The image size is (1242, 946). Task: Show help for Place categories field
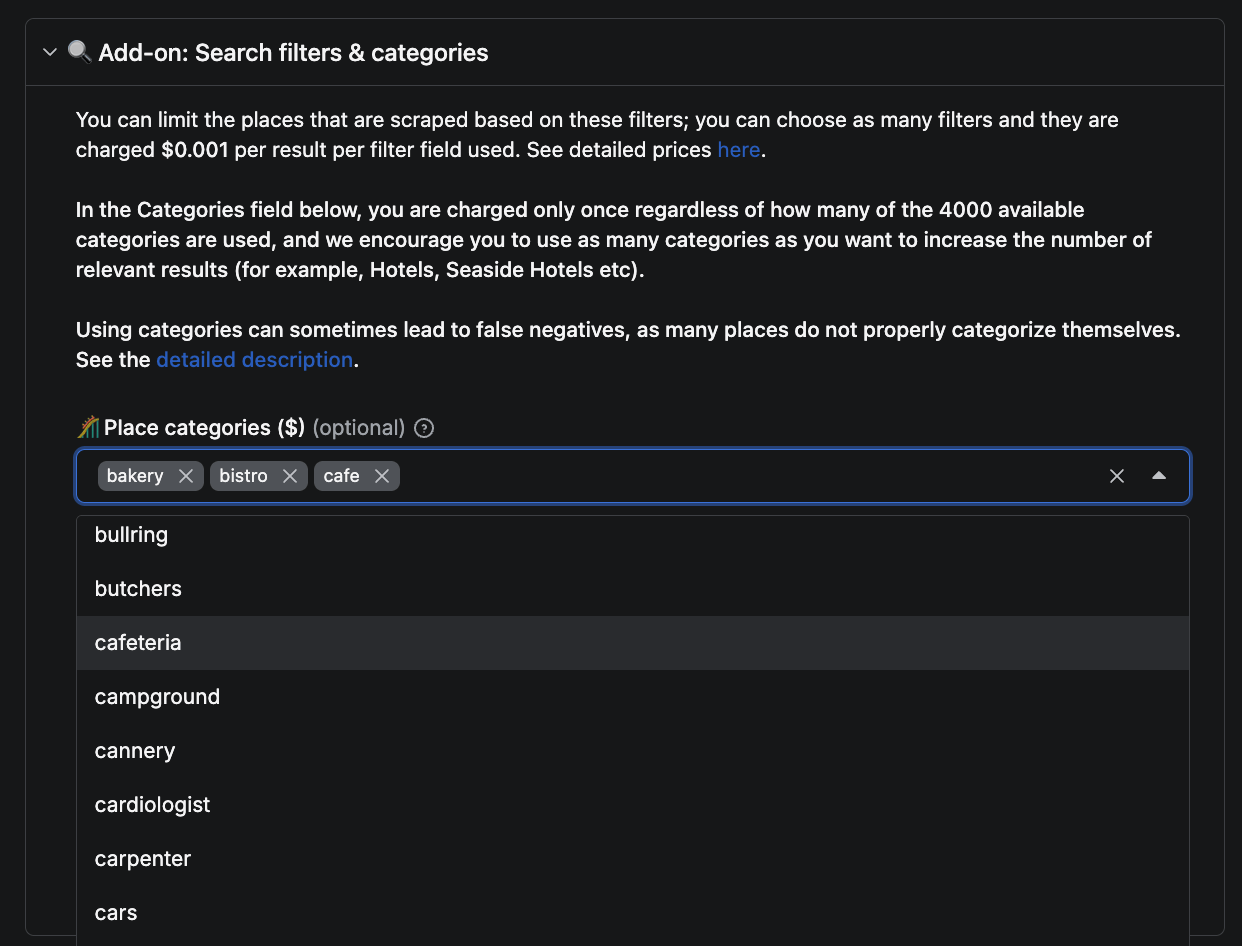pyautogui.click(x=424, y=429)
